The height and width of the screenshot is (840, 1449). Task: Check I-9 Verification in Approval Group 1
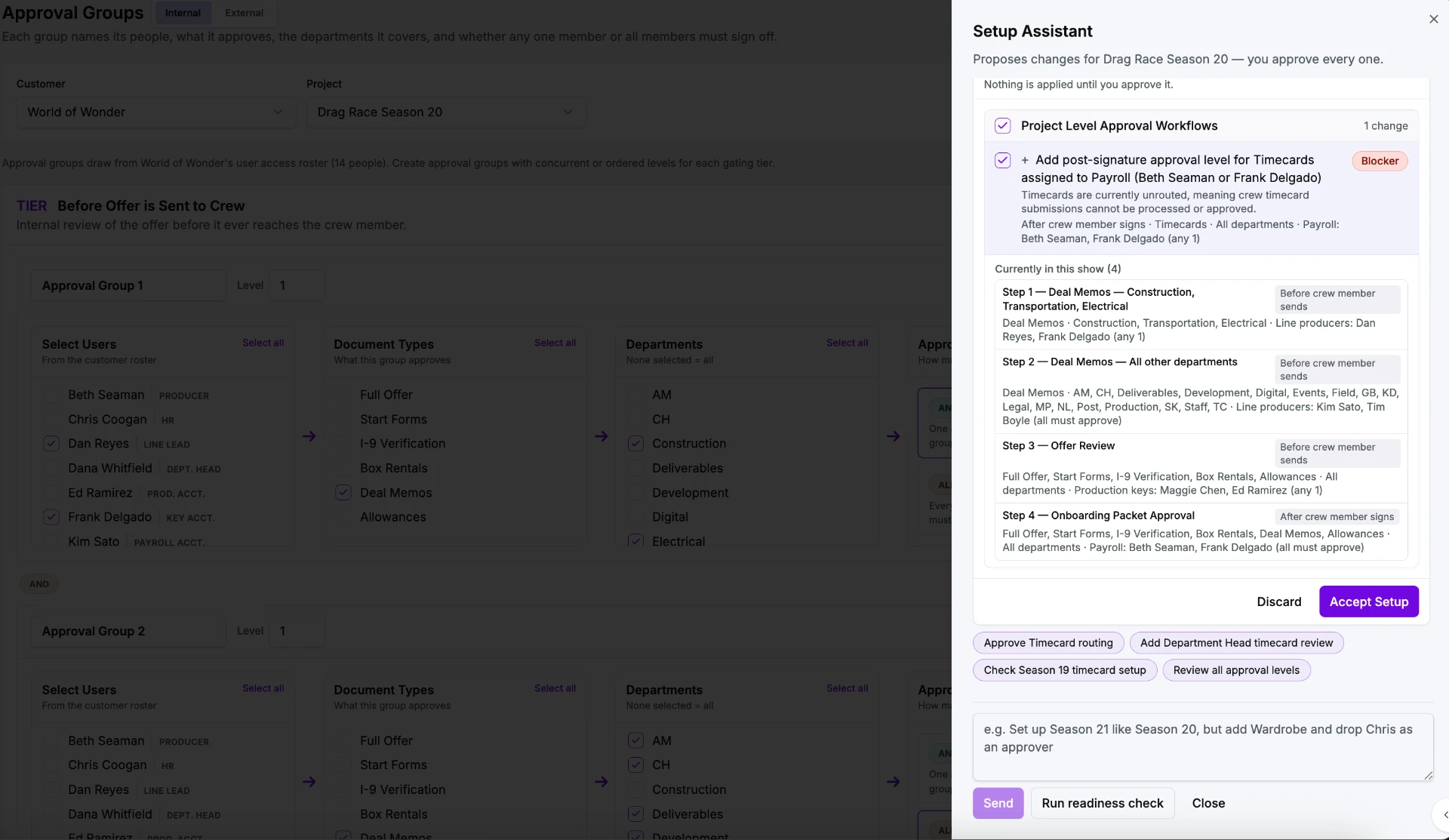coord(343,444)
